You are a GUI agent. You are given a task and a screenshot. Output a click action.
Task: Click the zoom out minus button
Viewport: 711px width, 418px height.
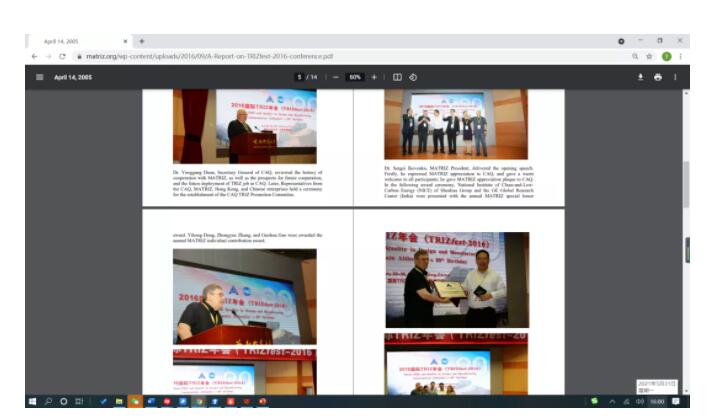(x=335, y=77)
